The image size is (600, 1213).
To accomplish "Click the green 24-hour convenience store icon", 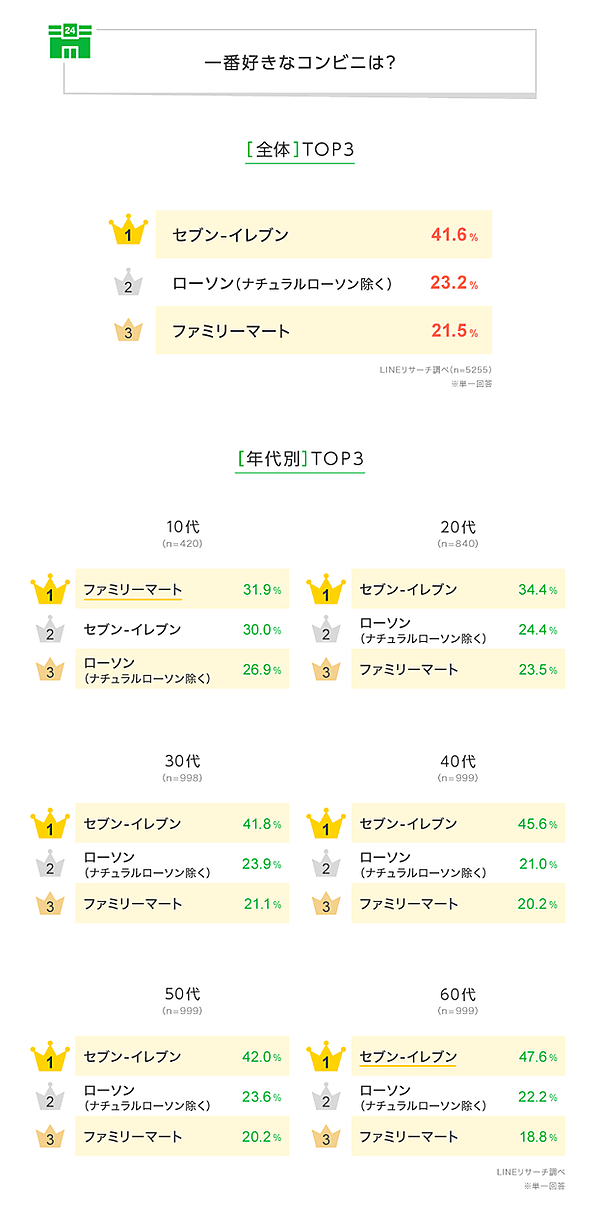I will [x=69, y=40].
